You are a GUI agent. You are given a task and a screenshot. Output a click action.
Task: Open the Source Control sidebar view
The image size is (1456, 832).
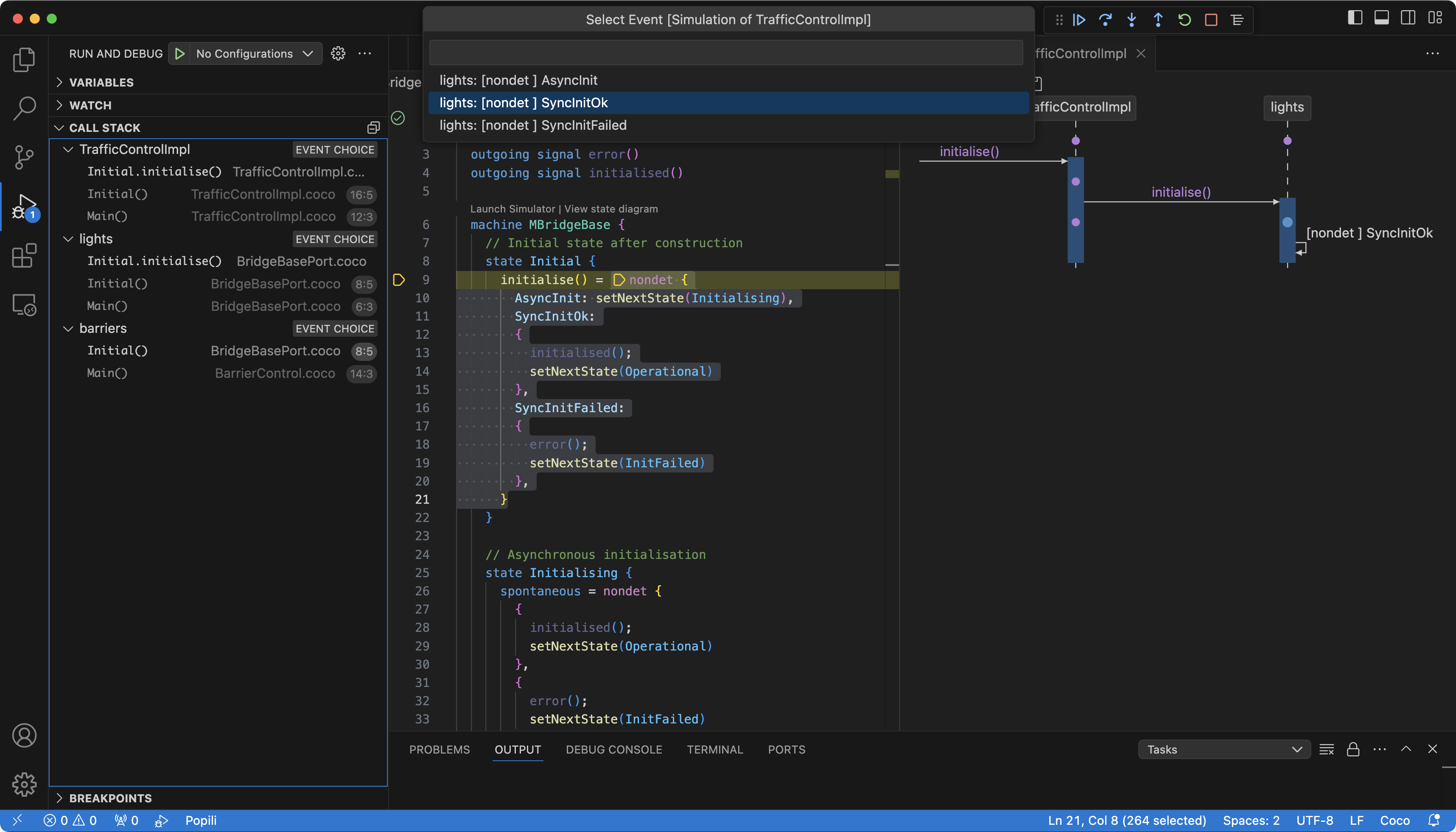pos(24,156)
